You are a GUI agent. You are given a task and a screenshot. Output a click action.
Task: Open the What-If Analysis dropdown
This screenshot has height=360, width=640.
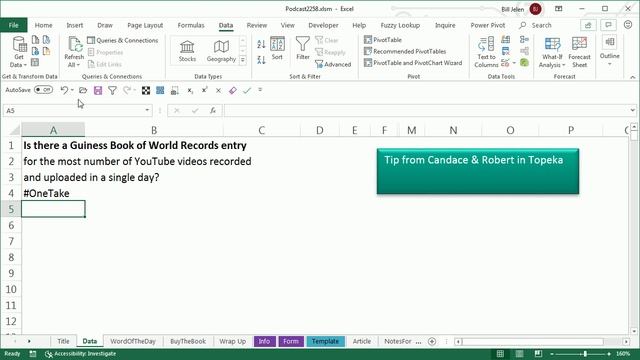click(x=552, y=52)
